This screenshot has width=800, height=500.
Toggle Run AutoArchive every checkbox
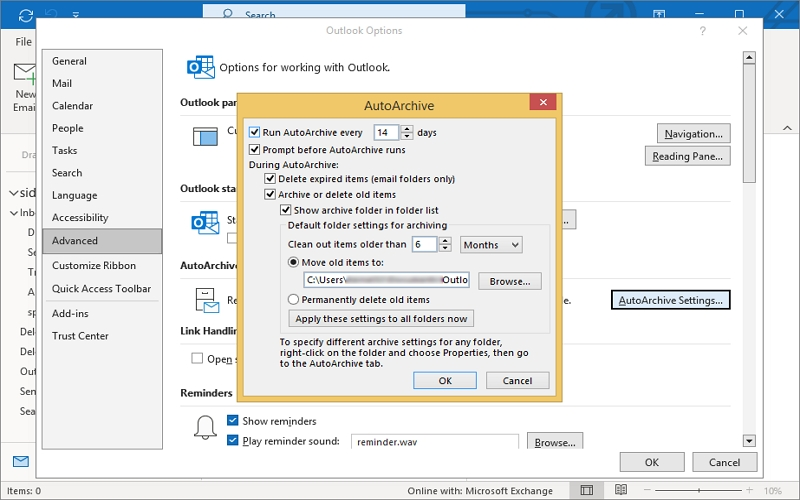pos(254,132)
